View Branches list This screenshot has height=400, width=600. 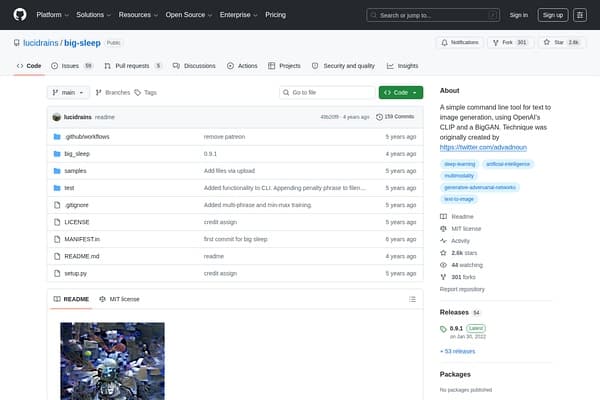[113, 93]
